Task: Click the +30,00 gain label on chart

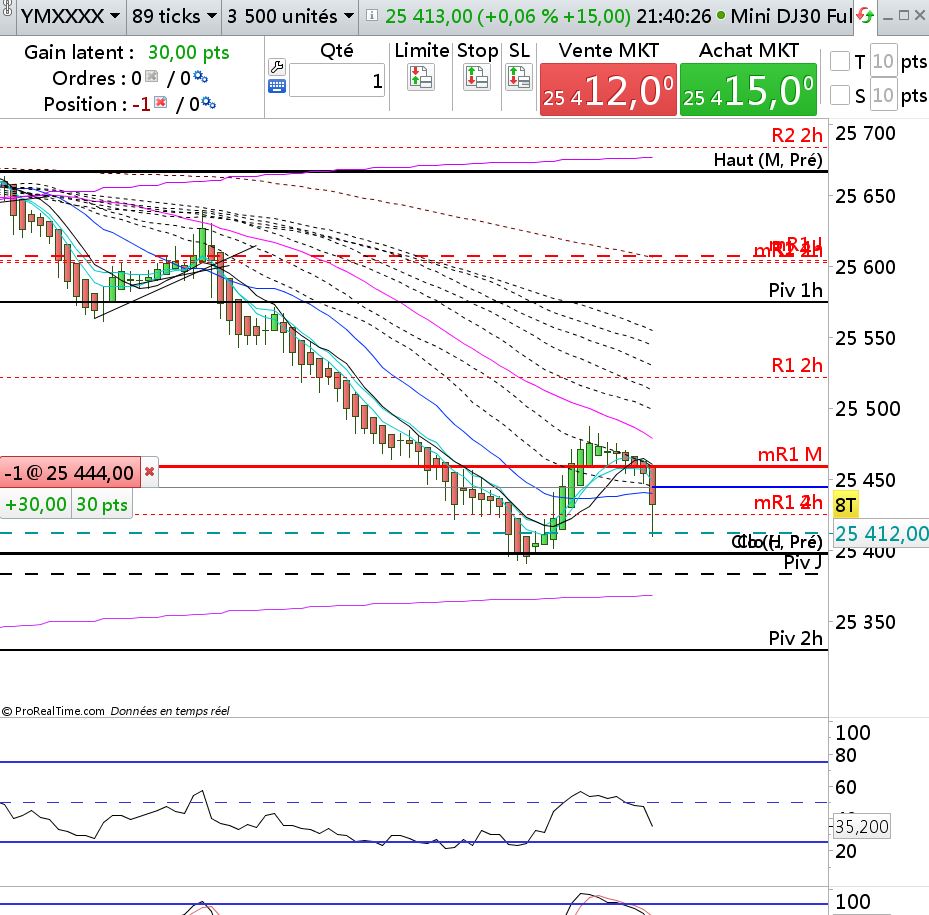Action: [36, 504]
